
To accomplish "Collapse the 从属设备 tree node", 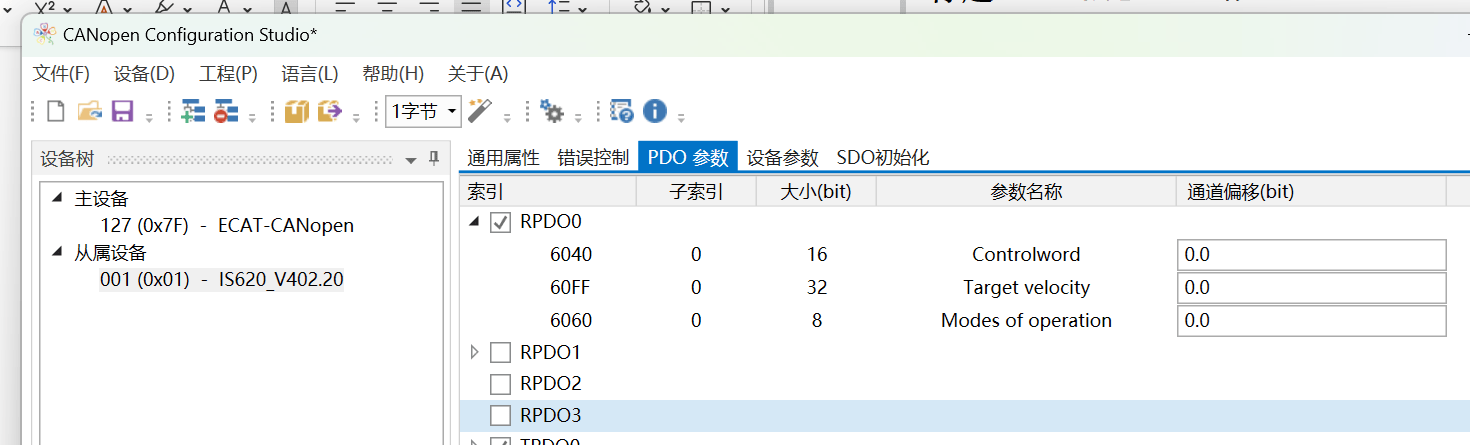I will [57, 252].
